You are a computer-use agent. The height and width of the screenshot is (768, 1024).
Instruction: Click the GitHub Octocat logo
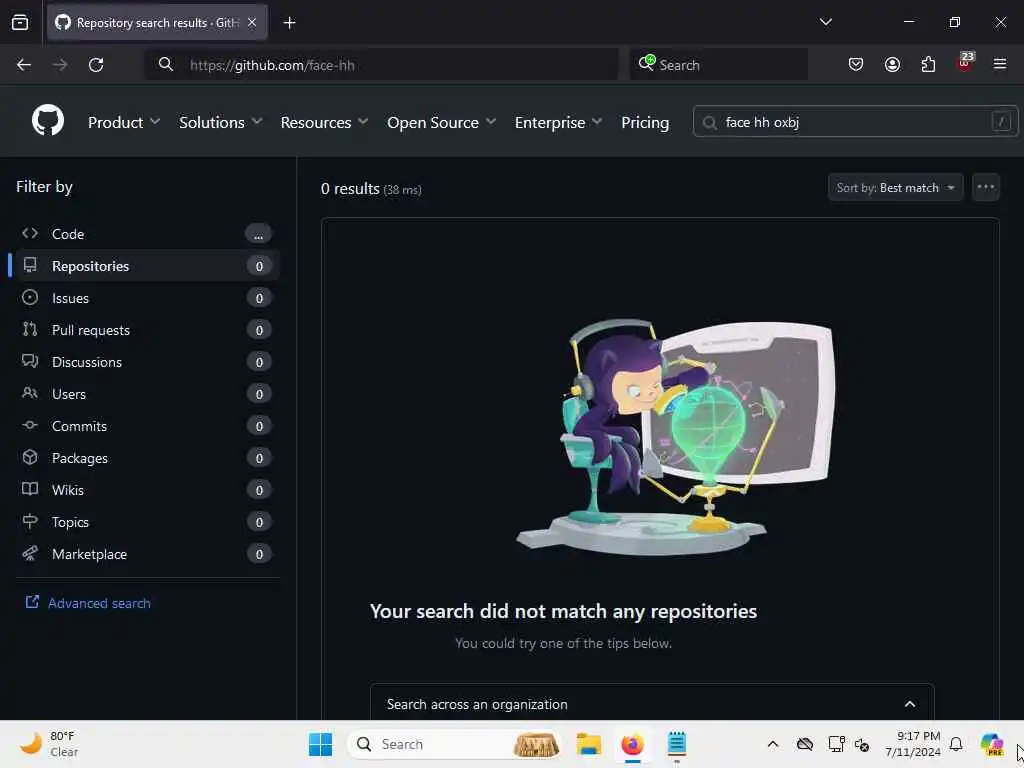tap(48, 121)
